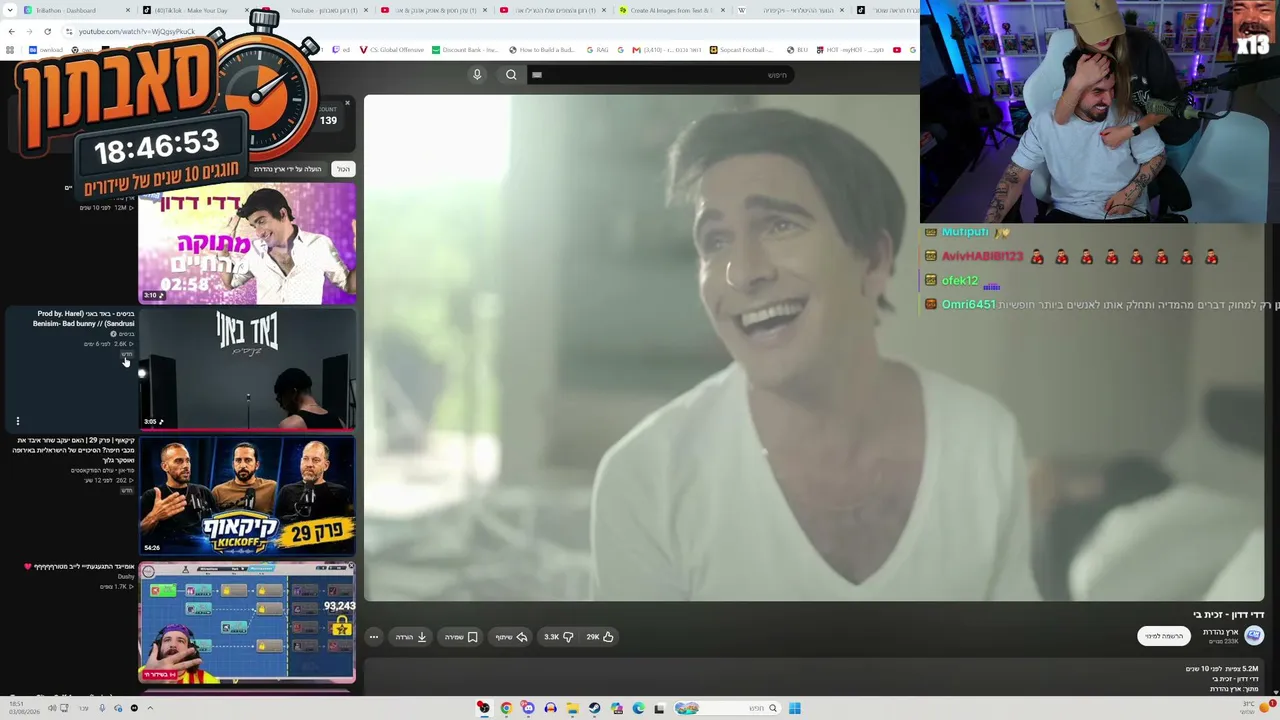Select the 'הועלה על ידי ארץ נהדרת' filter chip

pos(288,169)
